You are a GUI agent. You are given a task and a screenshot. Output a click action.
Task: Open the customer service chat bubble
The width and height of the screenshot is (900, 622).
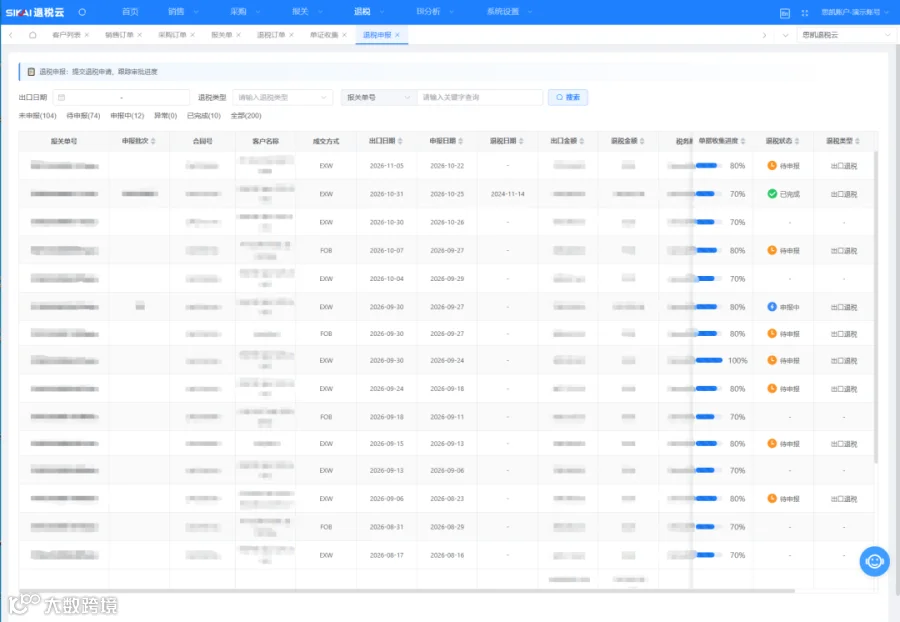click(874, 561)
